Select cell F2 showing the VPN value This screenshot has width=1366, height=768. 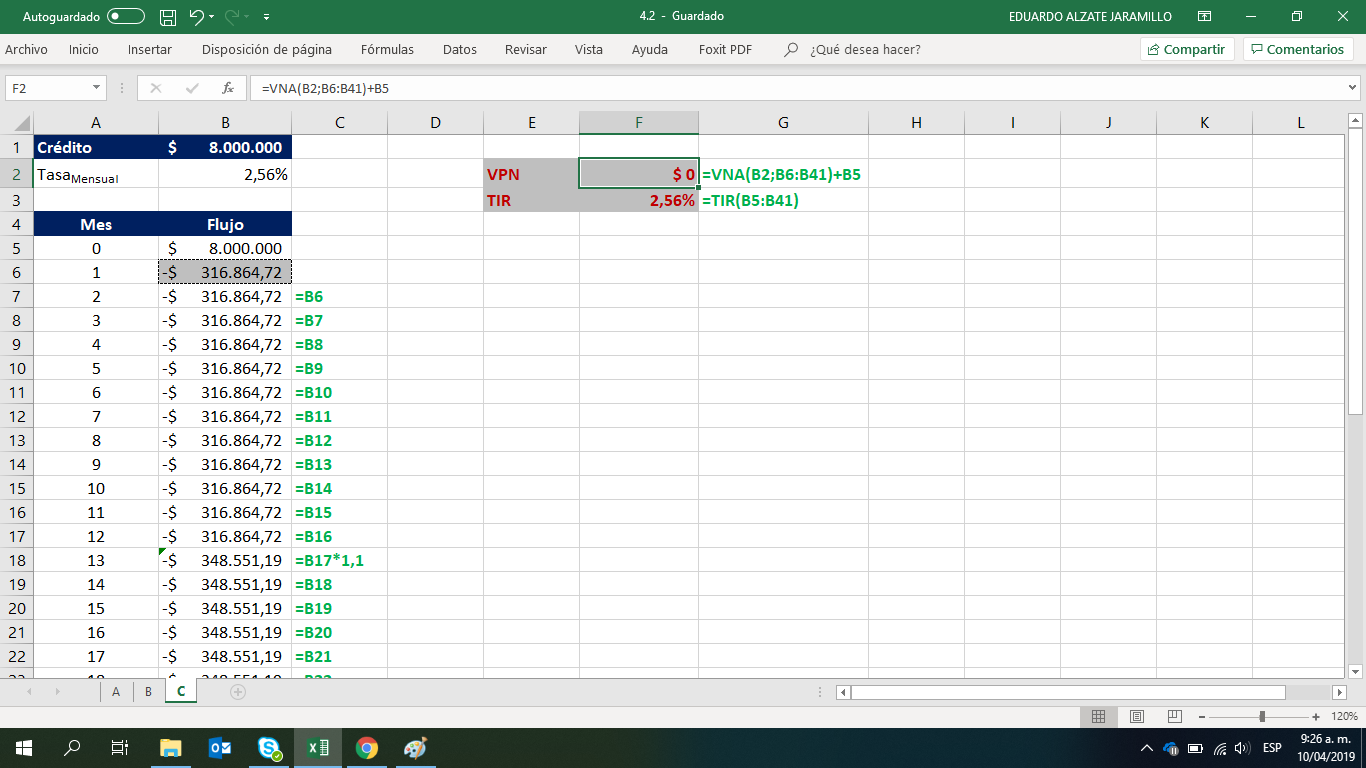(x=638, y=173)
